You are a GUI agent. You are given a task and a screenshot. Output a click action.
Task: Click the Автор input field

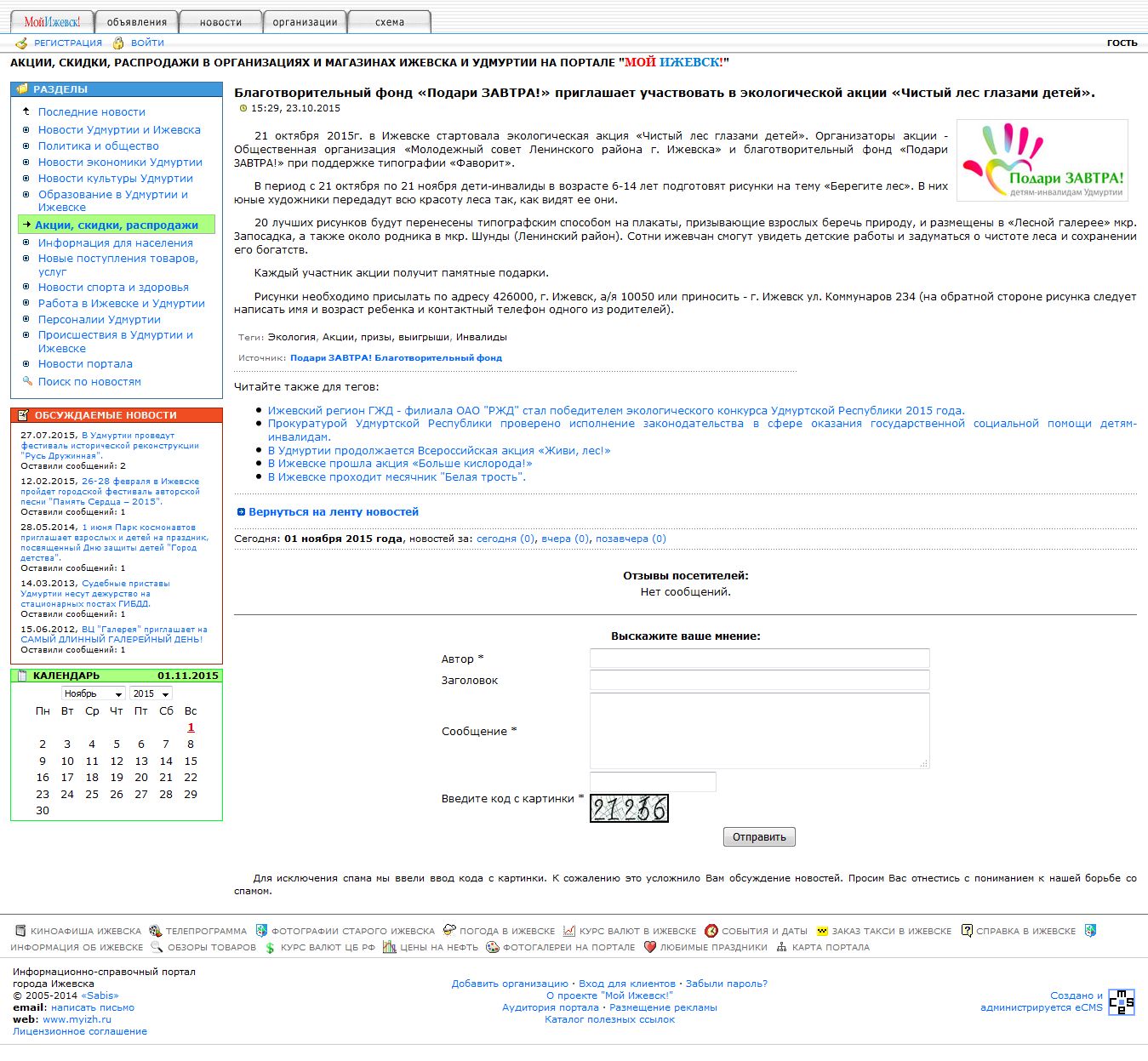coord(759,659)
